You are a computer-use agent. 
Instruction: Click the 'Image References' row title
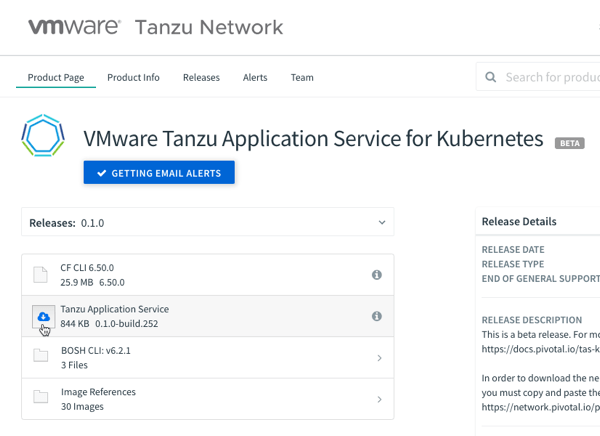pos(98,392)
